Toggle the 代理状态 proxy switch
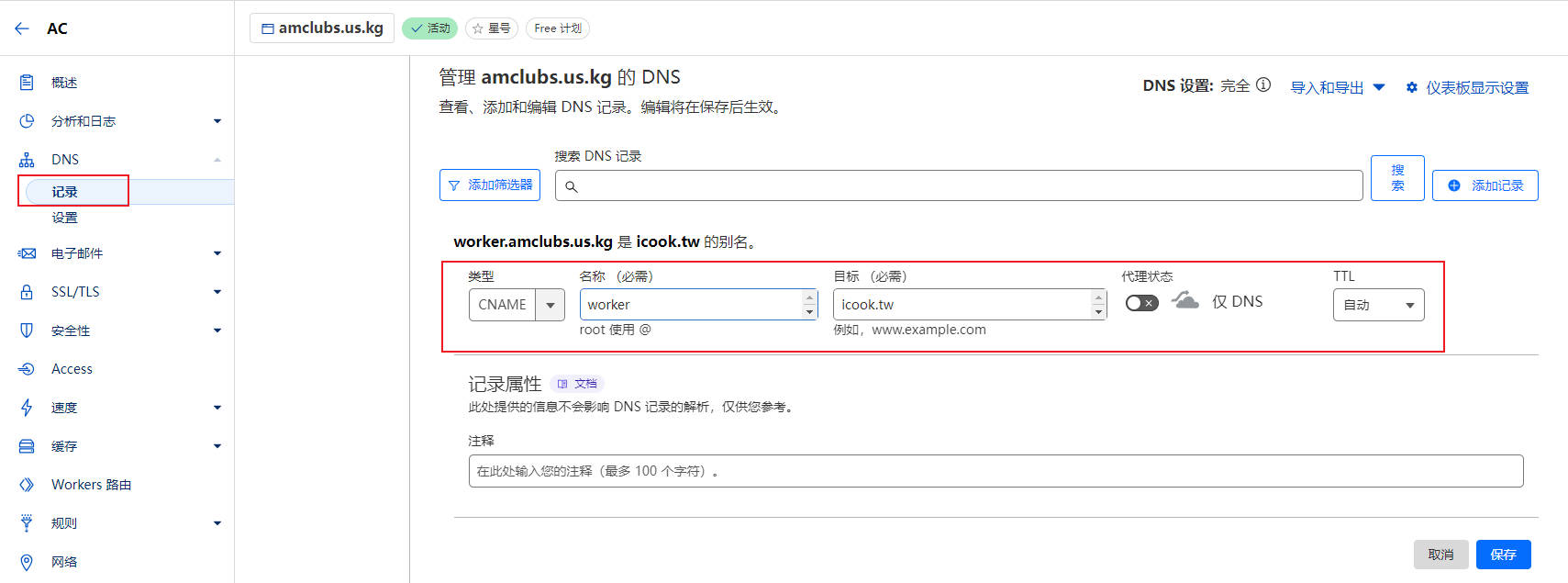 click(1141, 303)
